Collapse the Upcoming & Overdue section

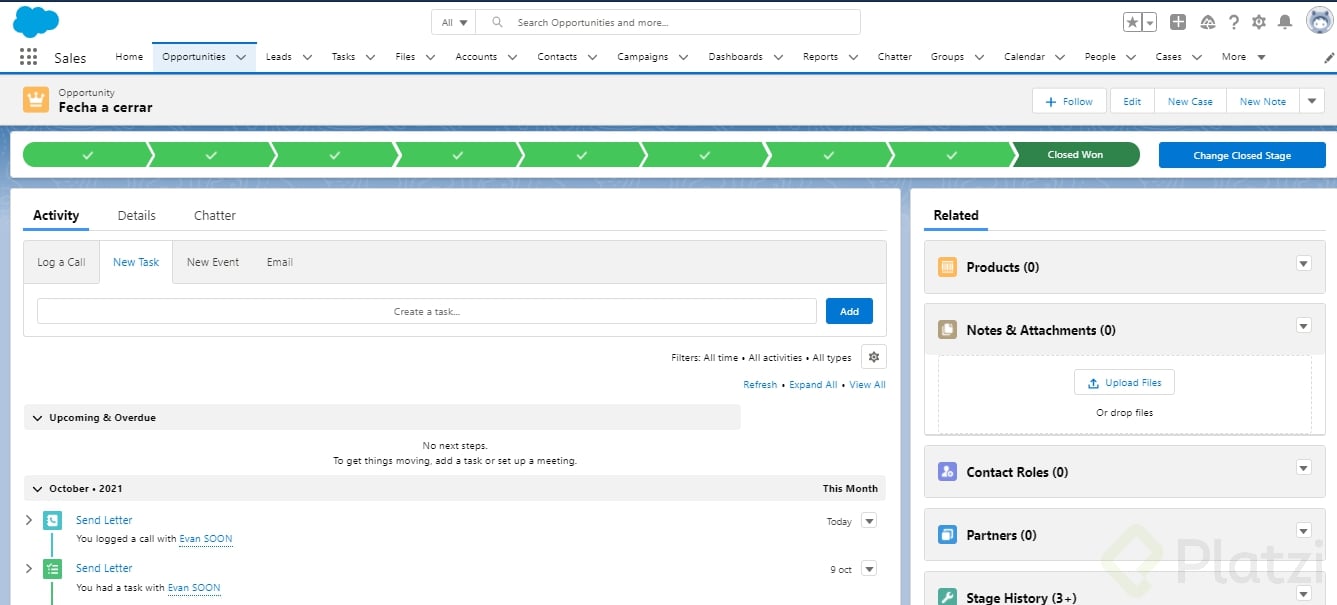[38, 418]
